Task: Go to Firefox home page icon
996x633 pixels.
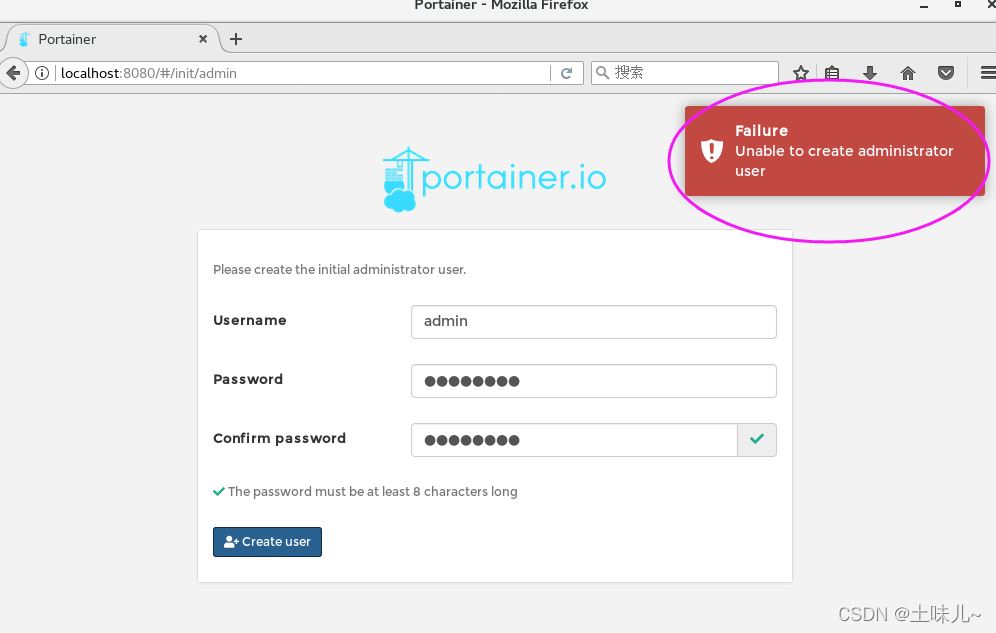Action: (x=908, y=73)
